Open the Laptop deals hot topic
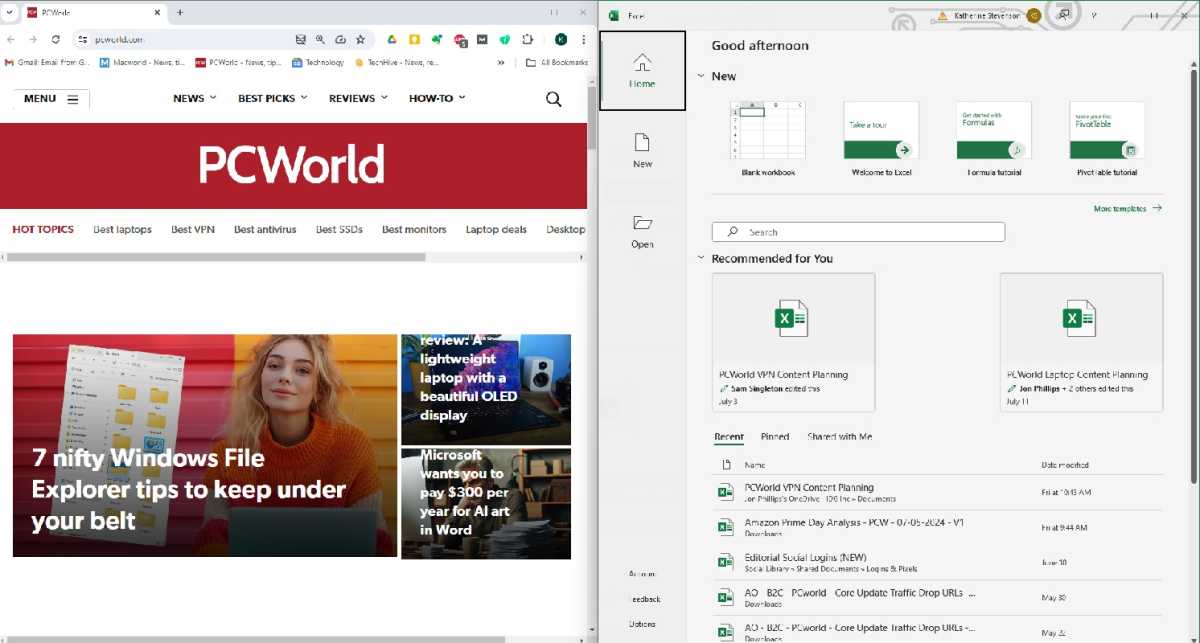The image size is (1200, 643). coord(496,229)
